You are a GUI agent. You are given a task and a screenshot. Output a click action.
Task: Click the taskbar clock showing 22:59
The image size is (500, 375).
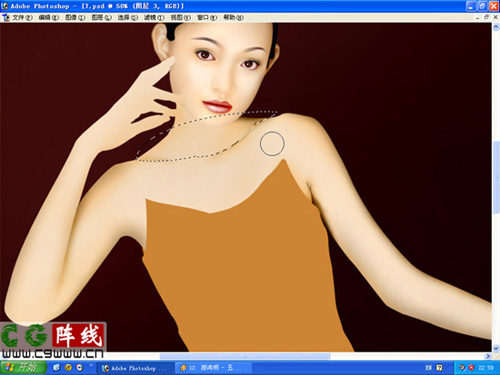pos(486,368)
